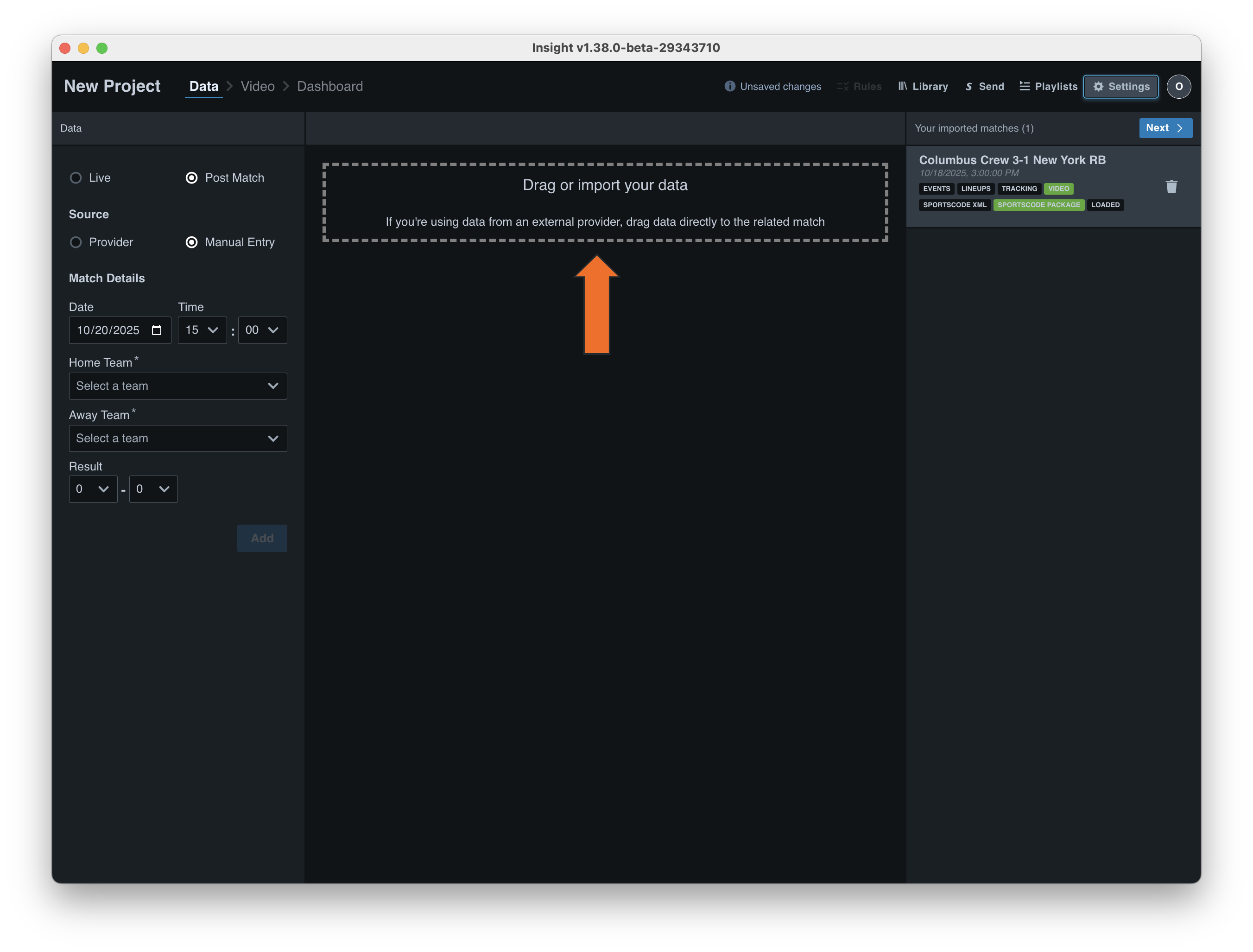The image size is (1253, 952).
Task: Open the hour dropdown showing 15
Action: (202, 330)
